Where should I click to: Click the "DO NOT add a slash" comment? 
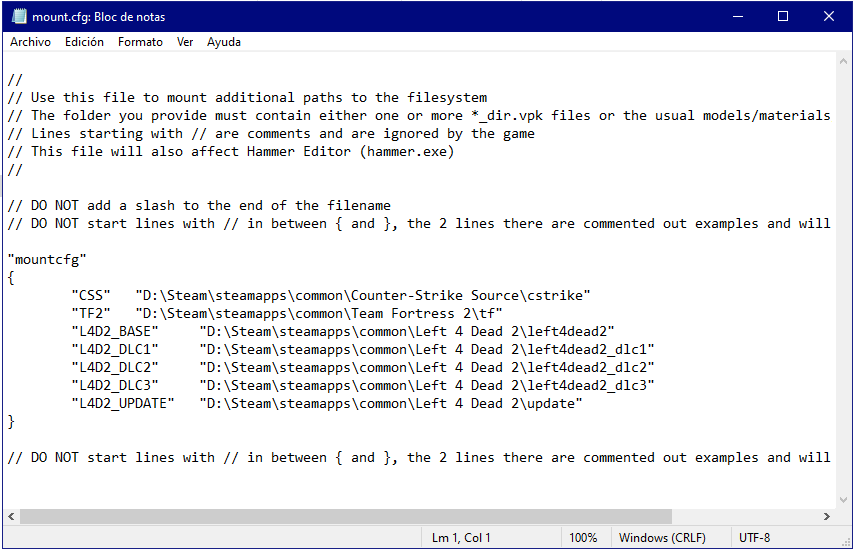pyautogui.click(x=199, y=206)
